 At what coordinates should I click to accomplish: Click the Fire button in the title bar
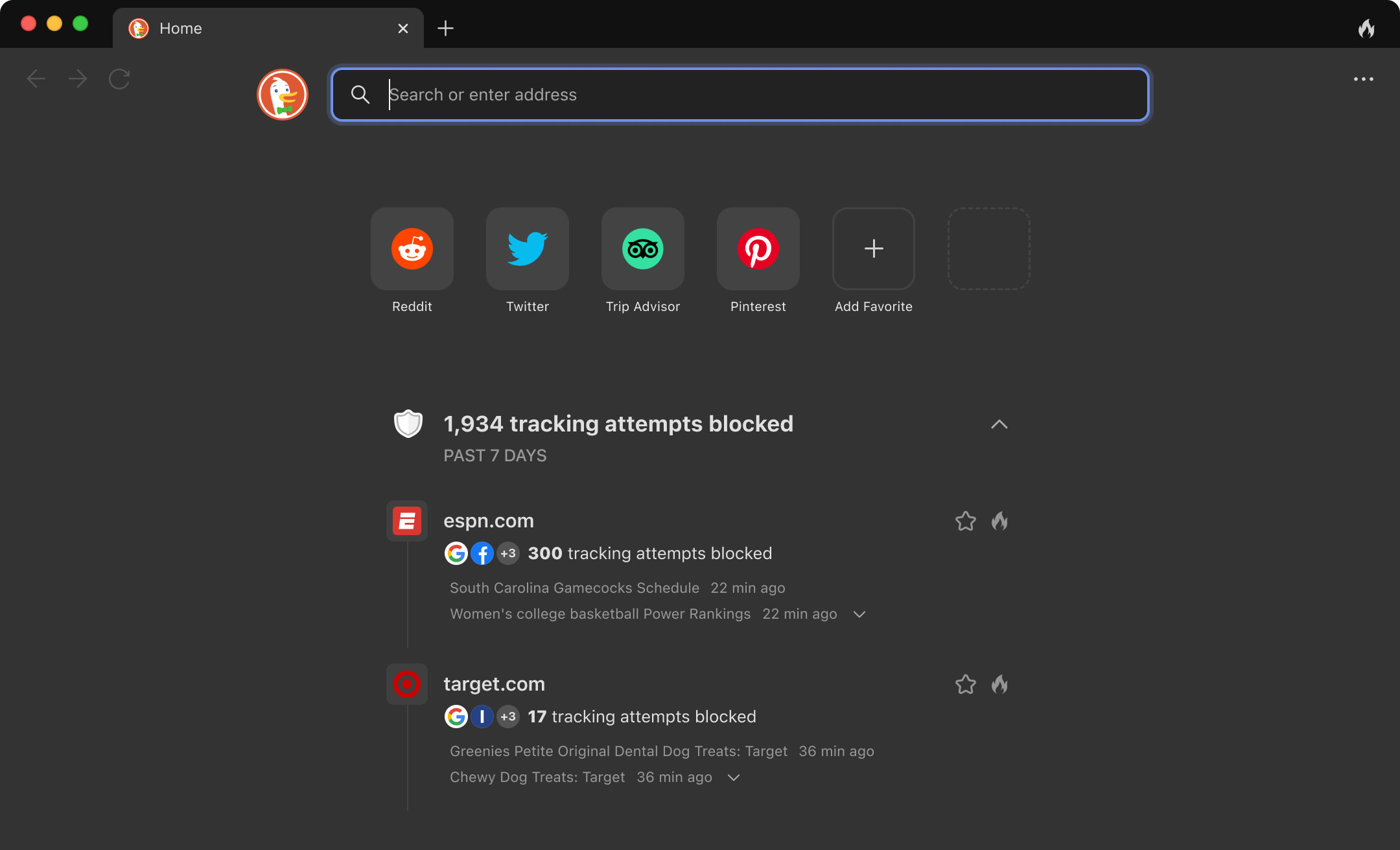(x=1366, y=29)
